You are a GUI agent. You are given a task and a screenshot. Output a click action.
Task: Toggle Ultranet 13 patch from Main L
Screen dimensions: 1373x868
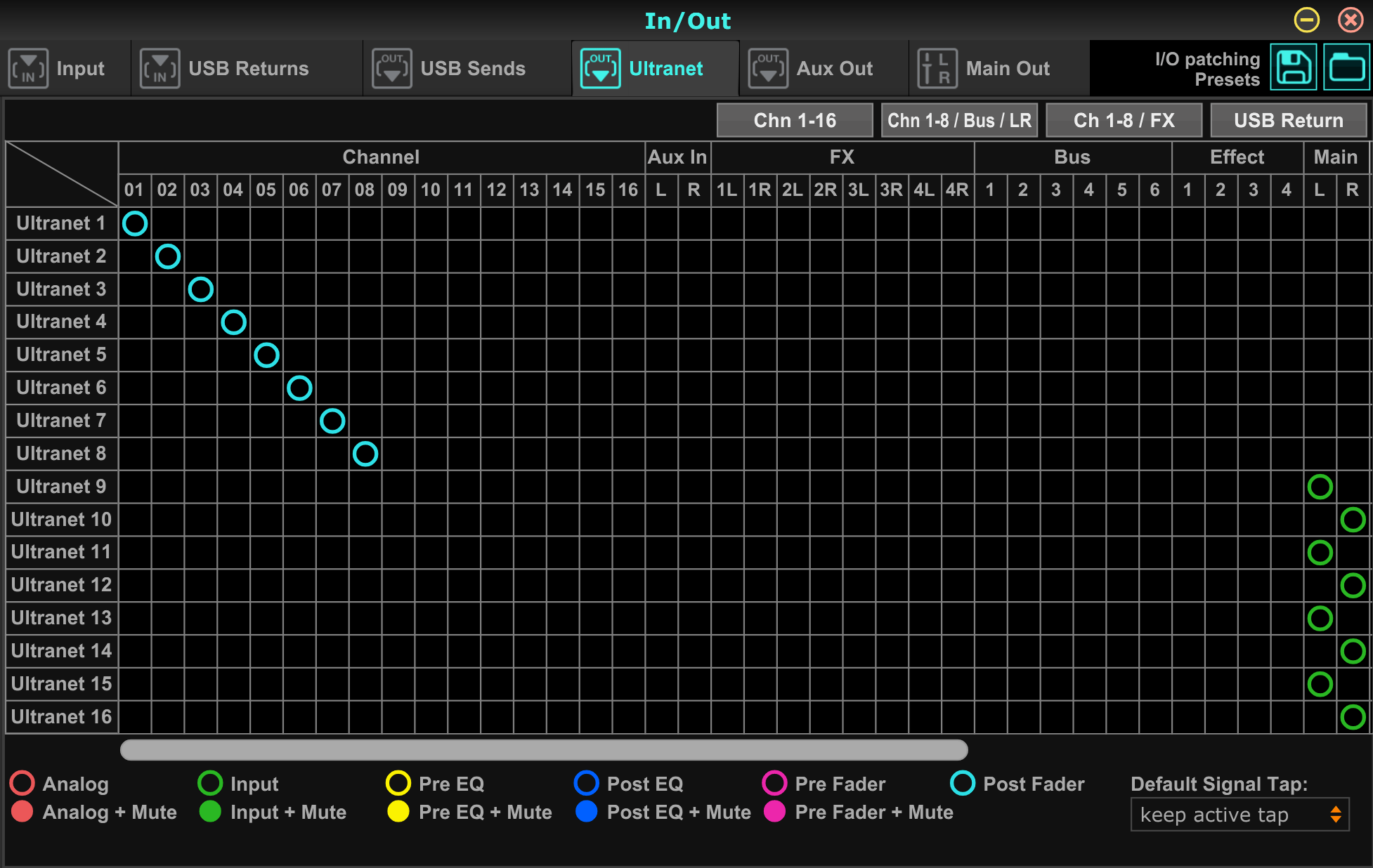point(1320,618)
